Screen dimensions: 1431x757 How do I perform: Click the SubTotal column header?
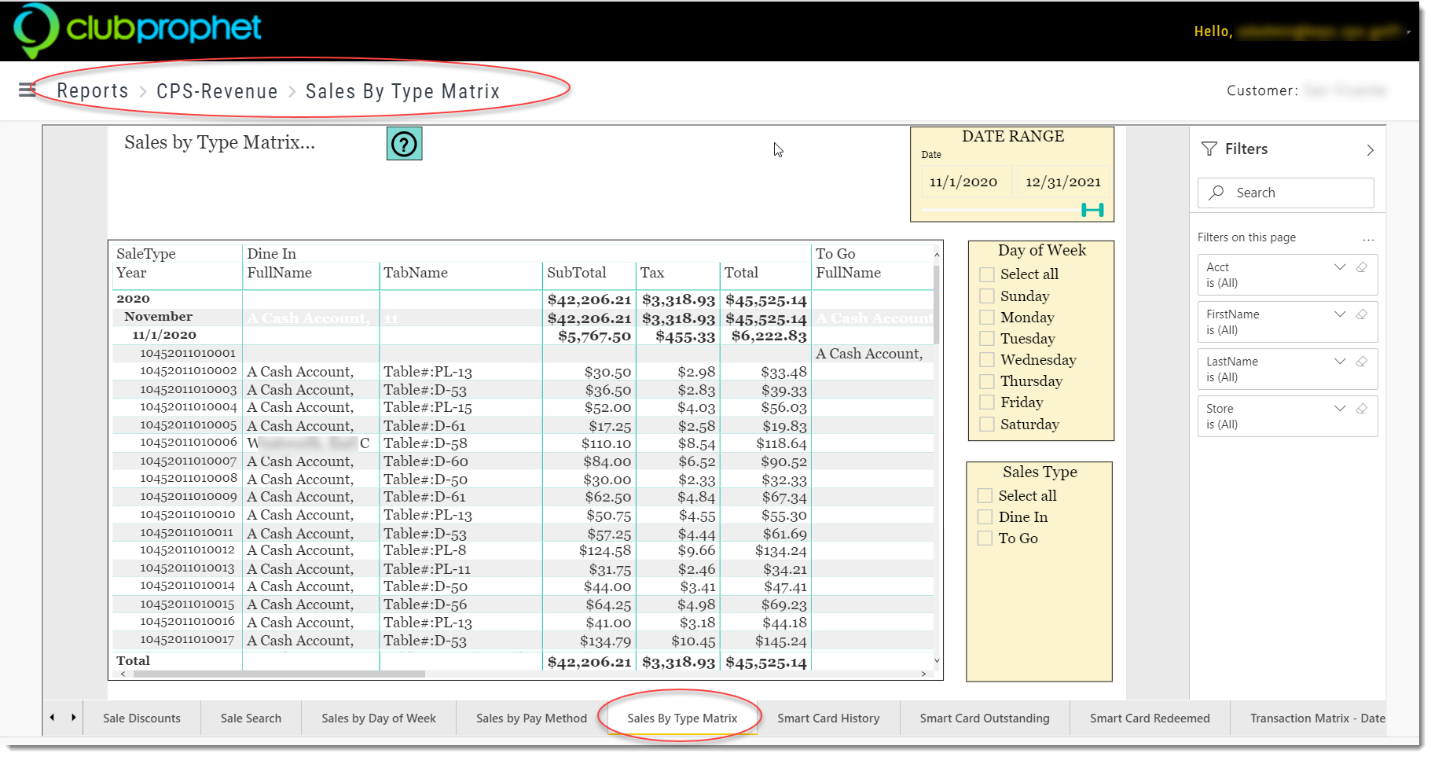coord(576,273)
